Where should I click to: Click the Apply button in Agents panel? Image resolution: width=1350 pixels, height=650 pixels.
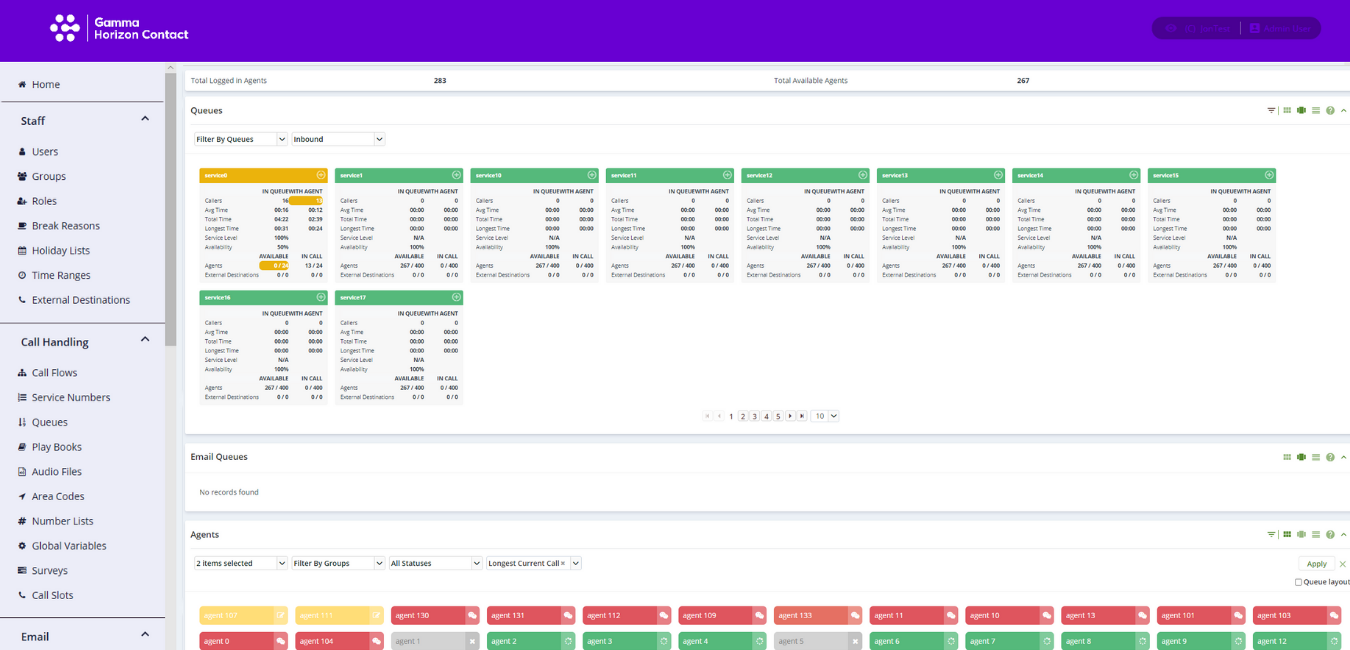1316,564
